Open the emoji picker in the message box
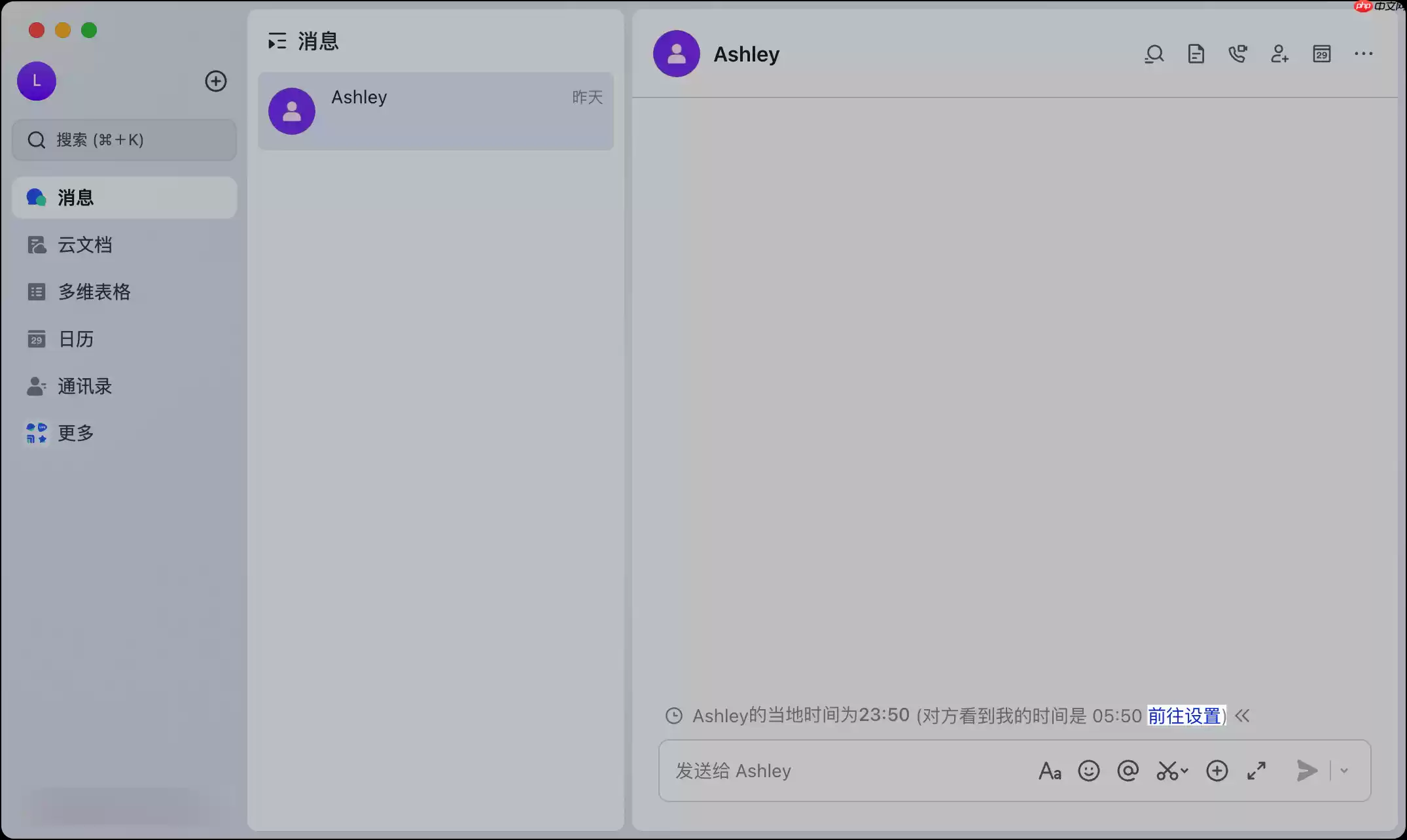The image size is (1407, 840). (x=1089, y=771)
